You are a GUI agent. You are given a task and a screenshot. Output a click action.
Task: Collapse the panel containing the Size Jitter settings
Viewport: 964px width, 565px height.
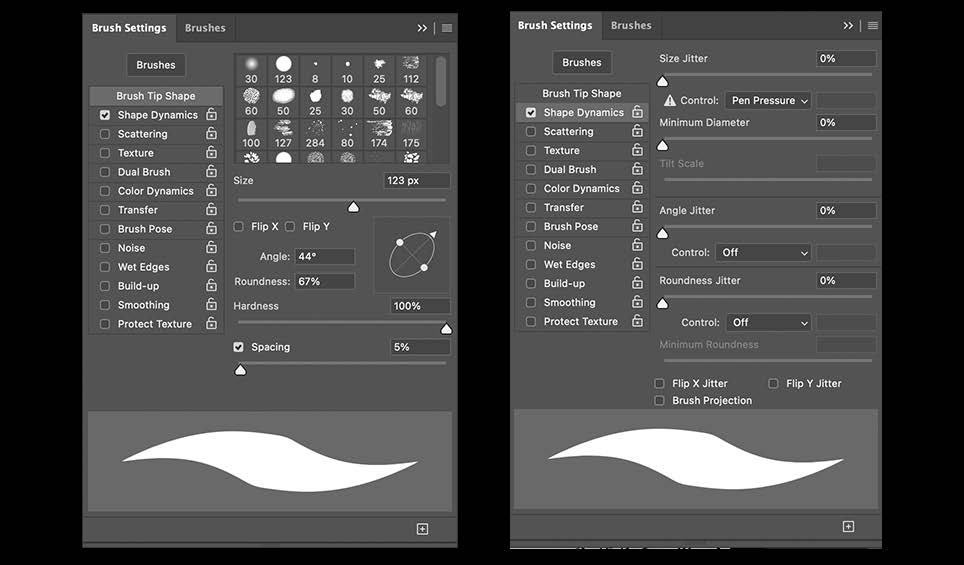tap(848, 26)
